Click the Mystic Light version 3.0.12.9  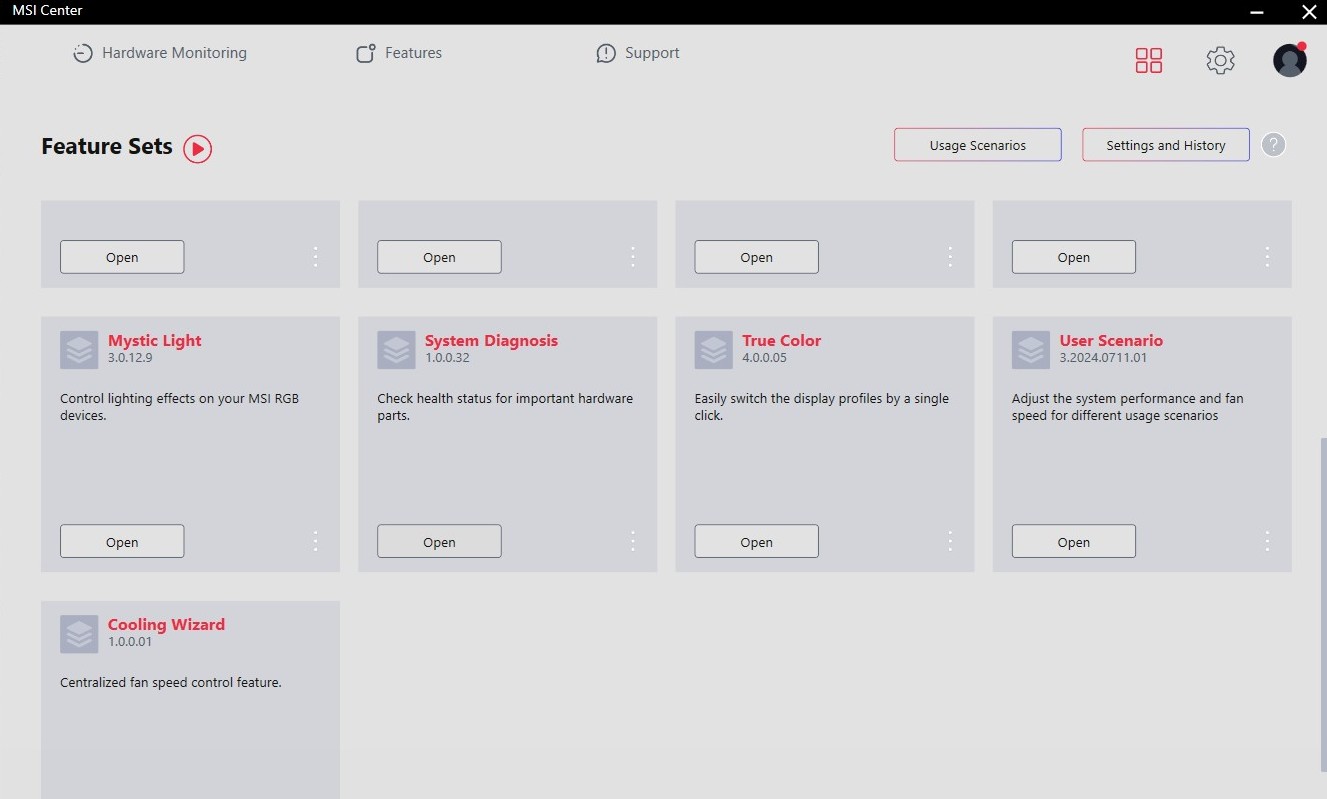click(130, 358)
